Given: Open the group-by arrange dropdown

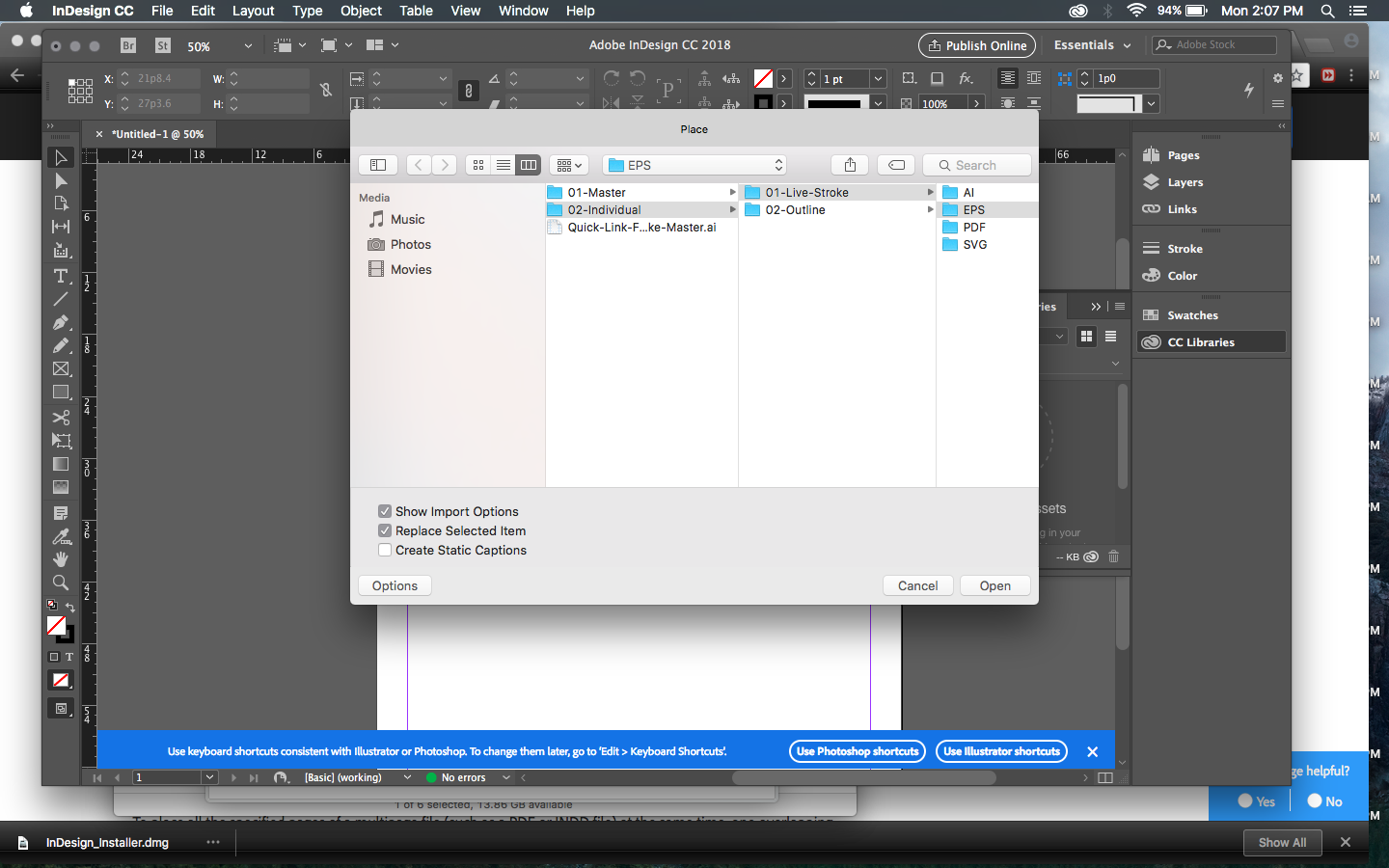Looking at the screenshot, I should click(570, 165).
